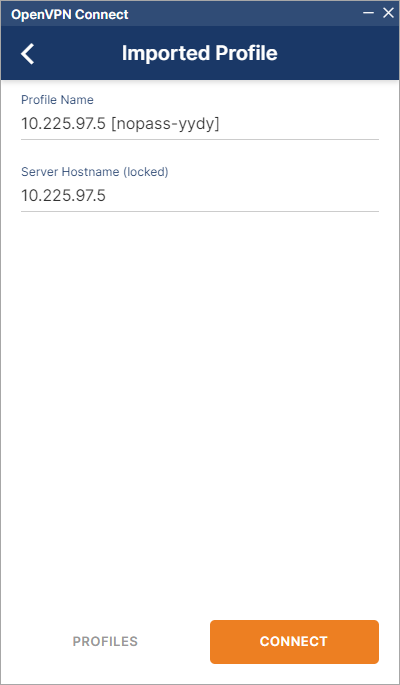This screenshot has width=400, height=685.
Task: Click the orange CONNECT button
Action: click(294, 641)
